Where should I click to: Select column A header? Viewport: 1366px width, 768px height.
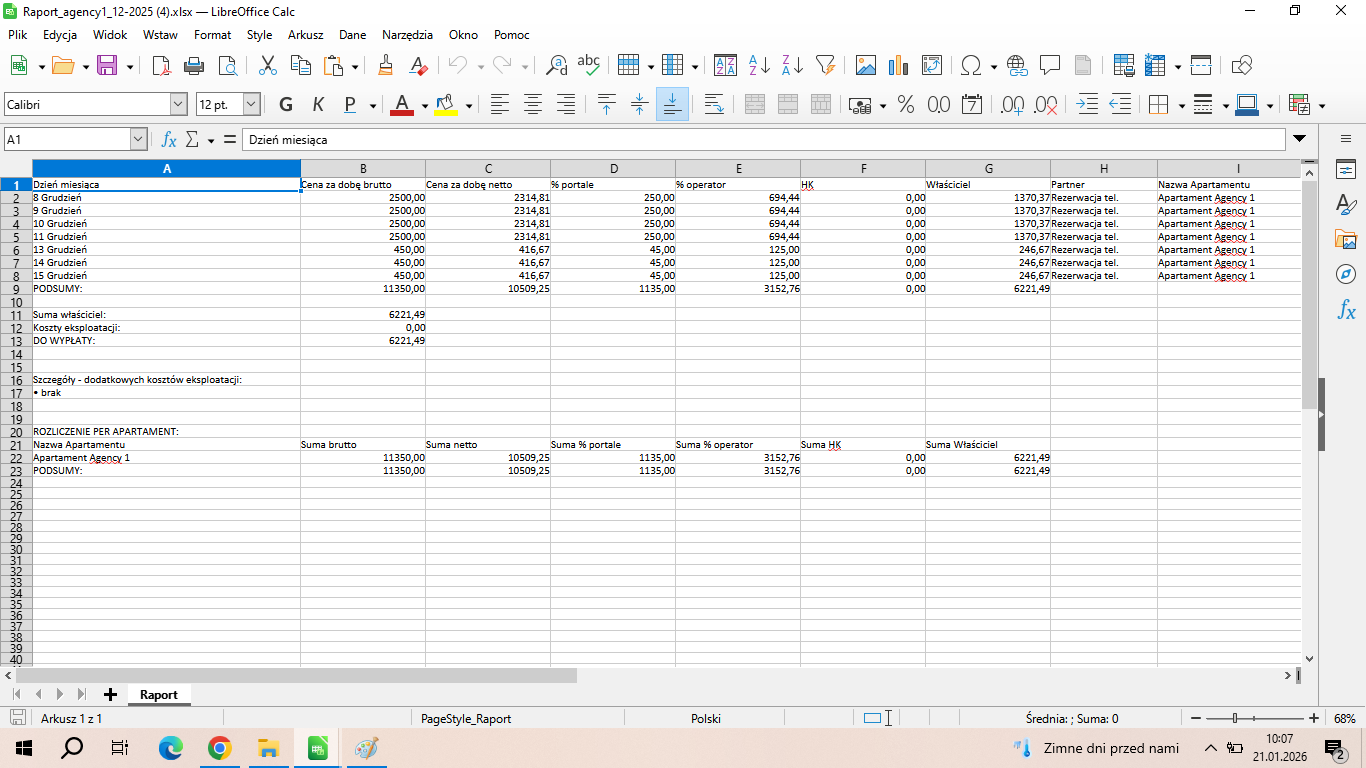[166, 168]
